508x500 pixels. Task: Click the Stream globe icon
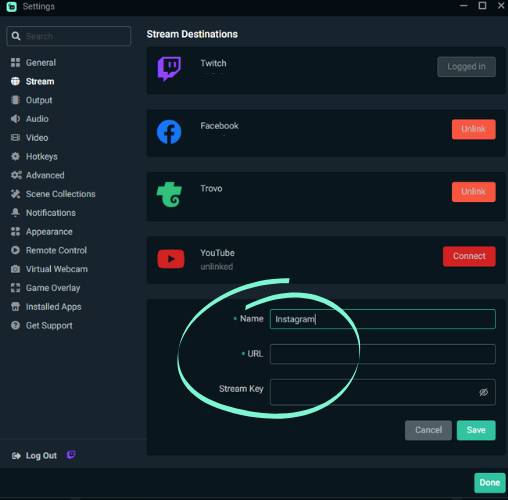click(15, 81)
